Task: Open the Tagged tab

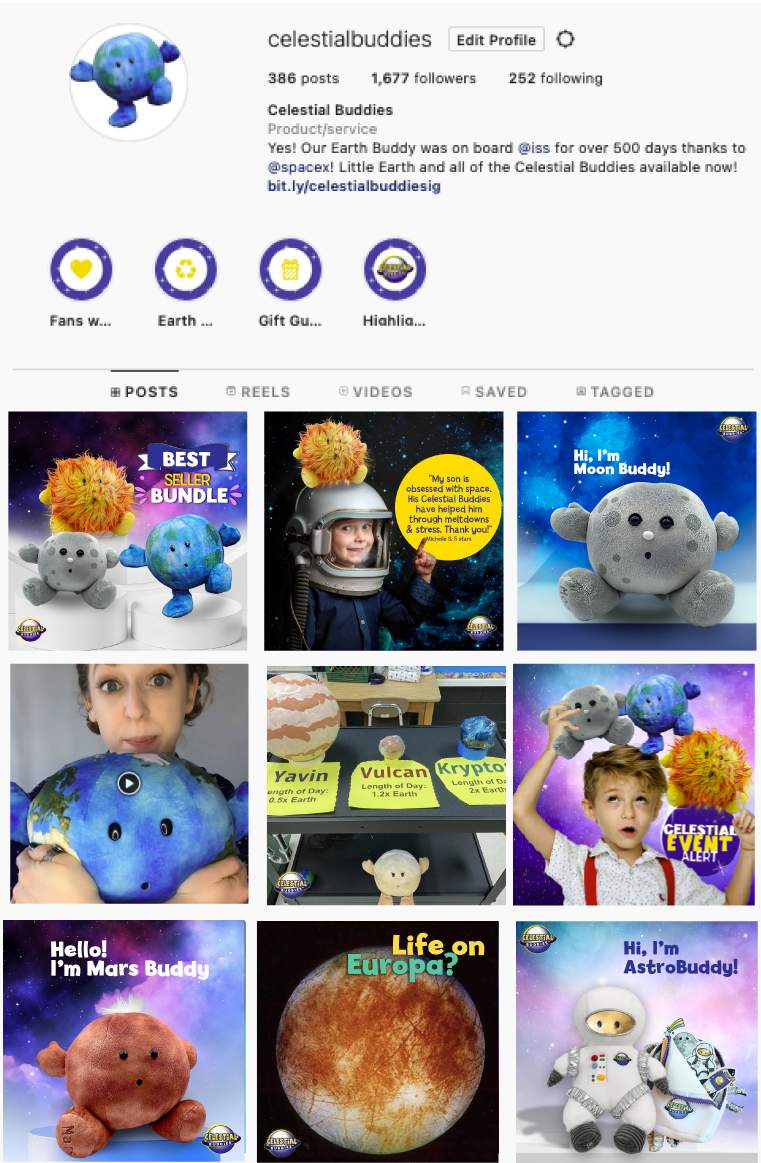Action: click(x=615, y=392)
